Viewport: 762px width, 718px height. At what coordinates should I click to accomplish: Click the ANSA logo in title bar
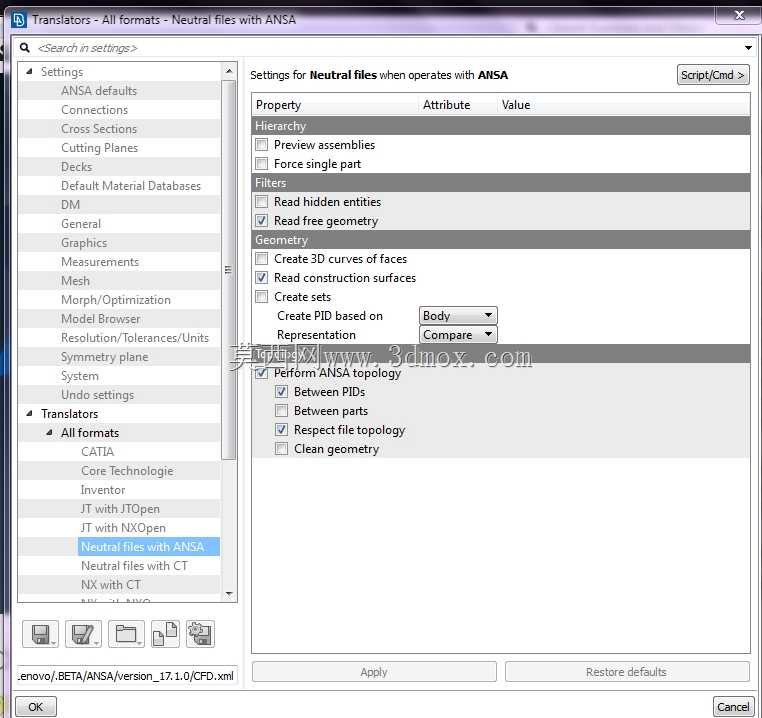tap(18, 20)
